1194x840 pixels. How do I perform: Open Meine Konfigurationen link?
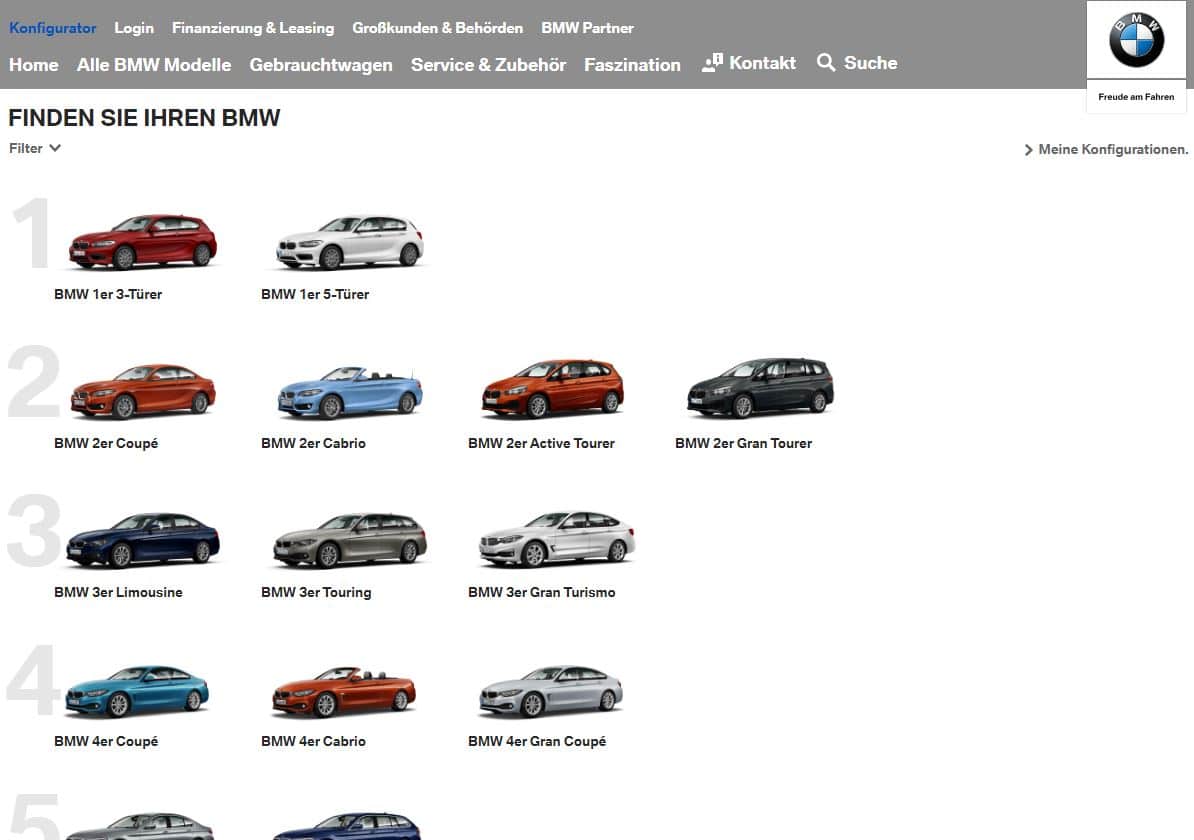tap(1113, 150)
